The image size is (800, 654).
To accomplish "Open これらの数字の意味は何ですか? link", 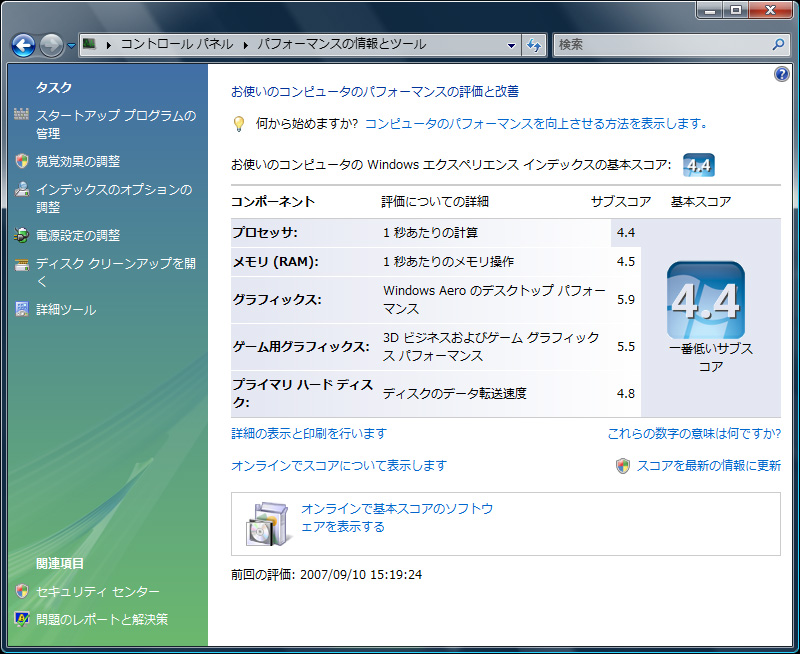I will 694,434.
